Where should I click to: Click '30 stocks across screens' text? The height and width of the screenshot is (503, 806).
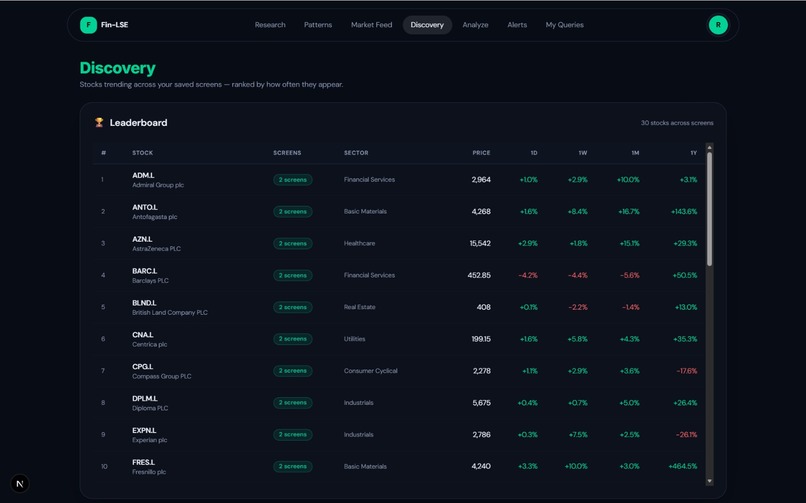[x=677, y=123]
